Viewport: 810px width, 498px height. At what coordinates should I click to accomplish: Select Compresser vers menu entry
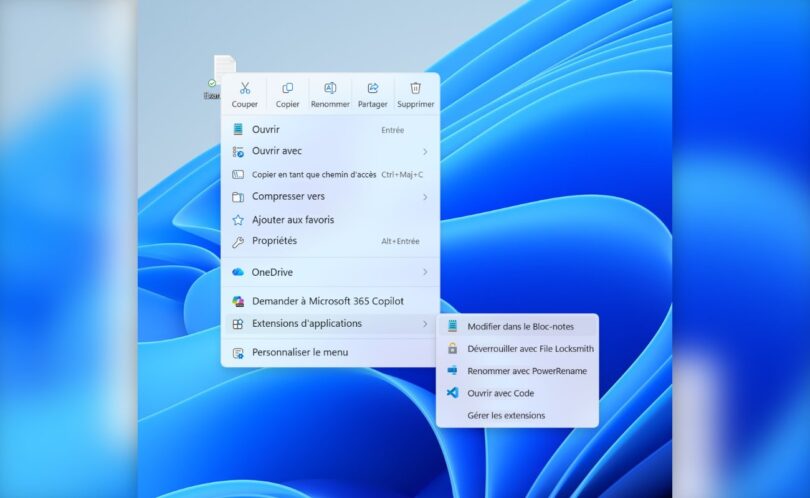330,197
